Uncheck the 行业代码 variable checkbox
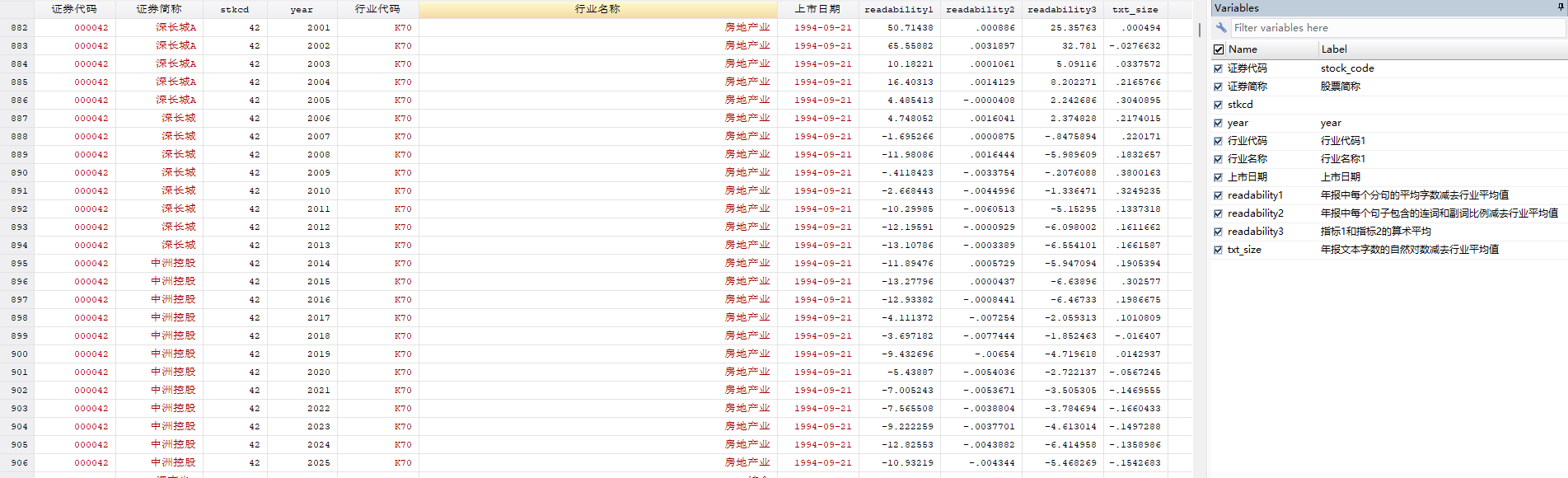 point(1218,141)
